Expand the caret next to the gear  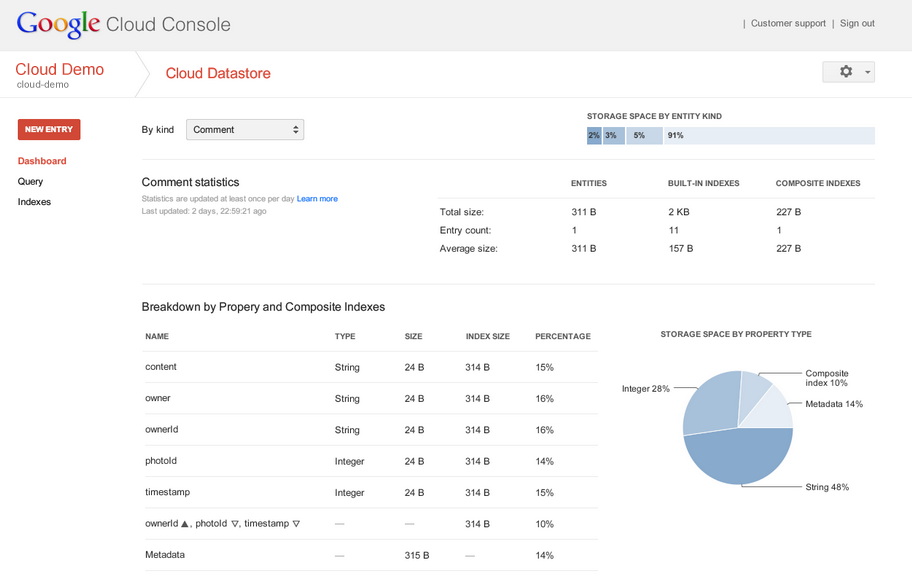pyautogui.click(x=867, y=72)
